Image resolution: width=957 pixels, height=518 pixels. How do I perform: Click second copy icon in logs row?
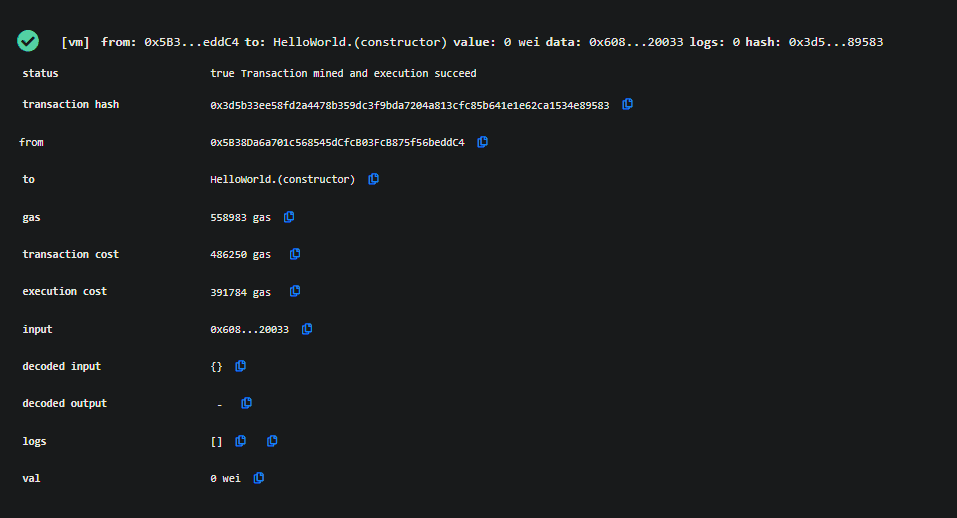tap(272, 441)
